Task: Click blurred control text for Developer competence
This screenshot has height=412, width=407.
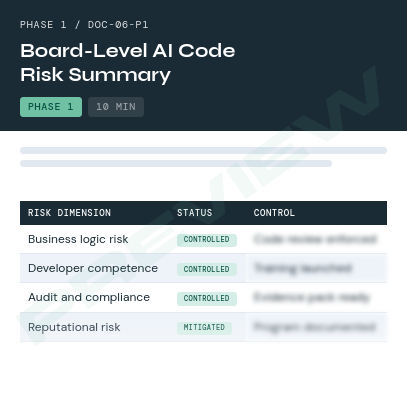Action: pyautogui.click(x=303, y=268)
